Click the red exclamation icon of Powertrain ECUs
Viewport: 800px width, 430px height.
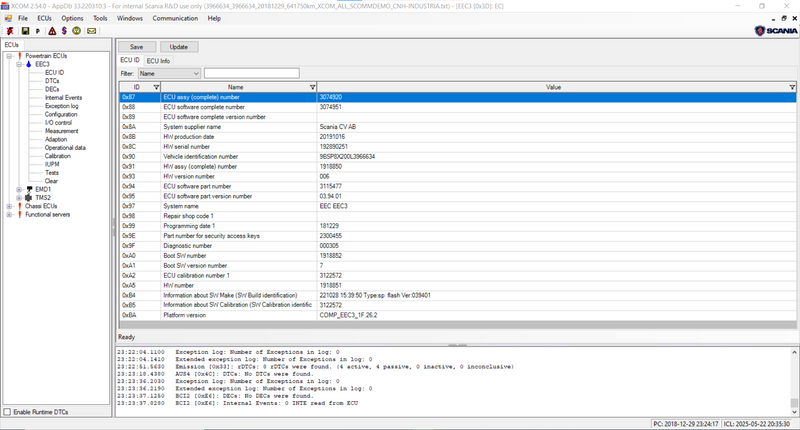coord(20,56)
